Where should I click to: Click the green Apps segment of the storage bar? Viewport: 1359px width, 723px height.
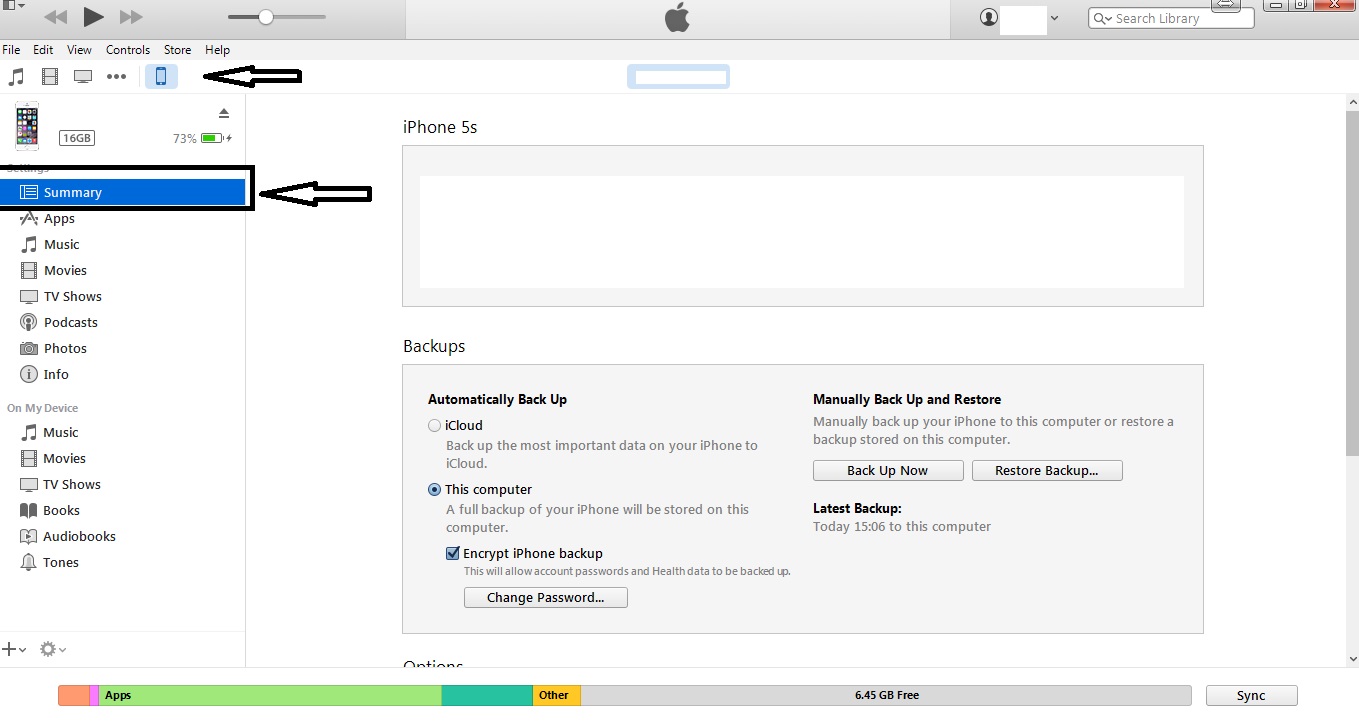pyautogui.click(x=271, y=696)
